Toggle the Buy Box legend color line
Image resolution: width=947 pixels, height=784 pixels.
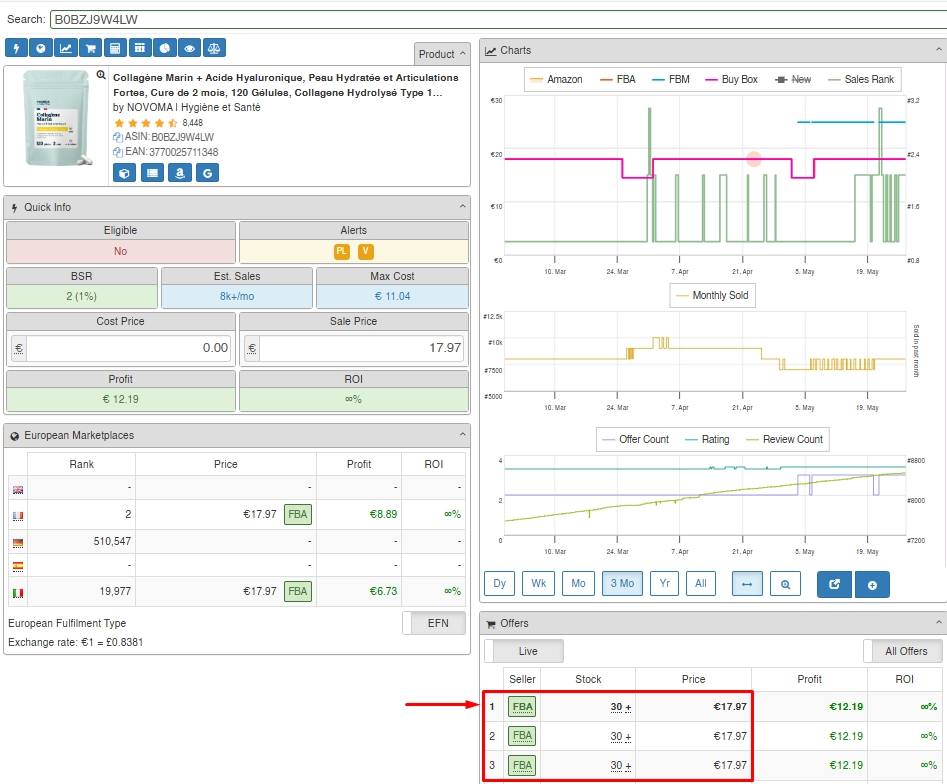click(x=712, y=79)
